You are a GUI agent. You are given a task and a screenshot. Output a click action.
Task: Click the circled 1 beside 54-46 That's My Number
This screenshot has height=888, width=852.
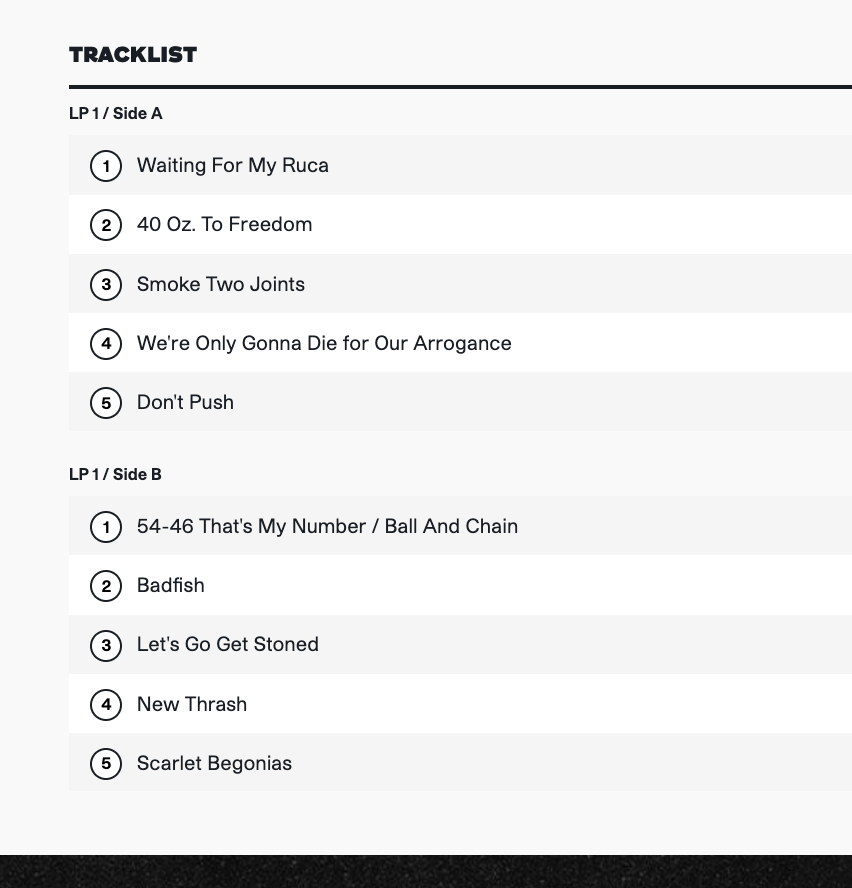click(106, 527)
